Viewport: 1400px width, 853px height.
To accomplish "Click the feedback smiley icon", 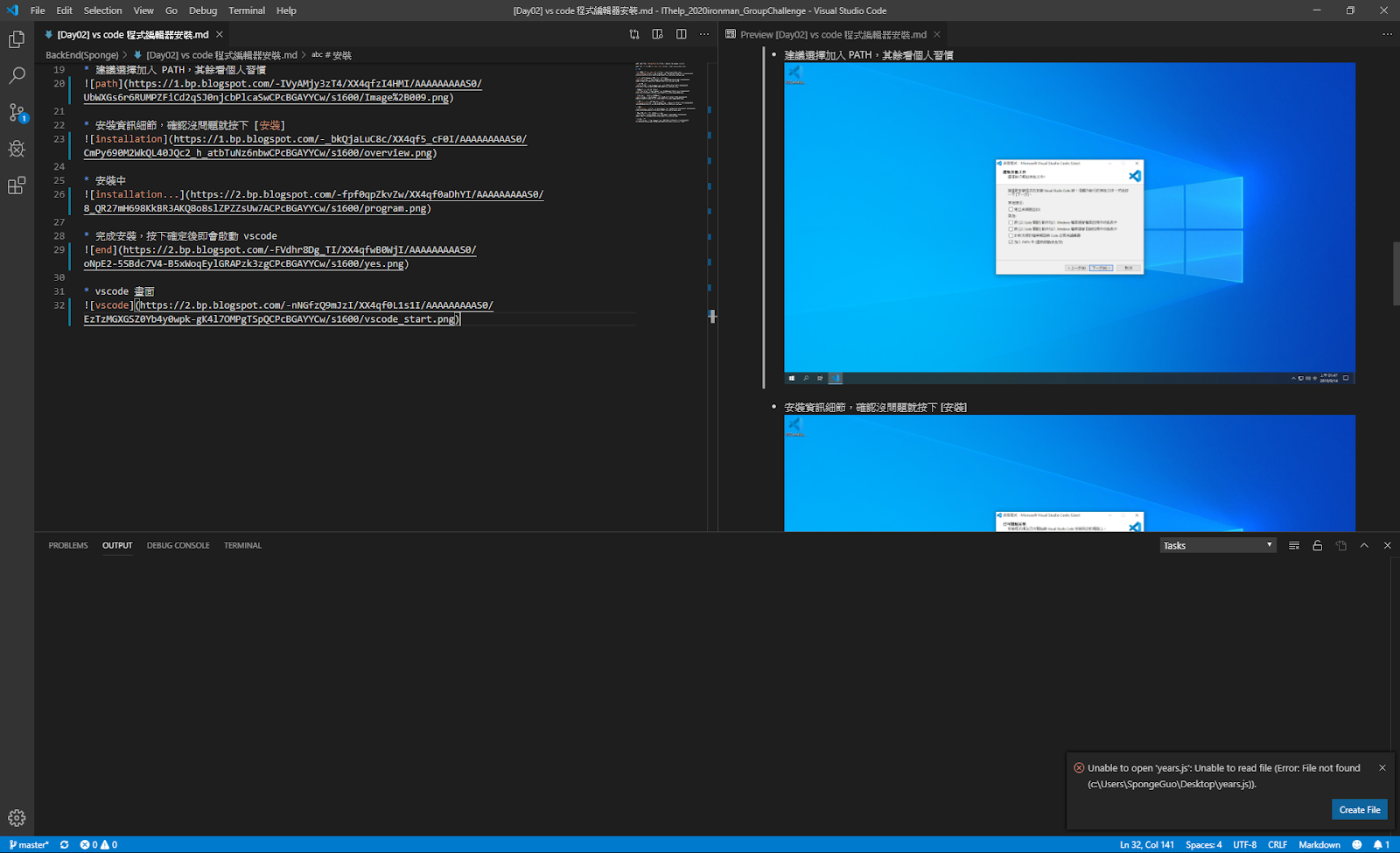I will (x=1357, y=845).
